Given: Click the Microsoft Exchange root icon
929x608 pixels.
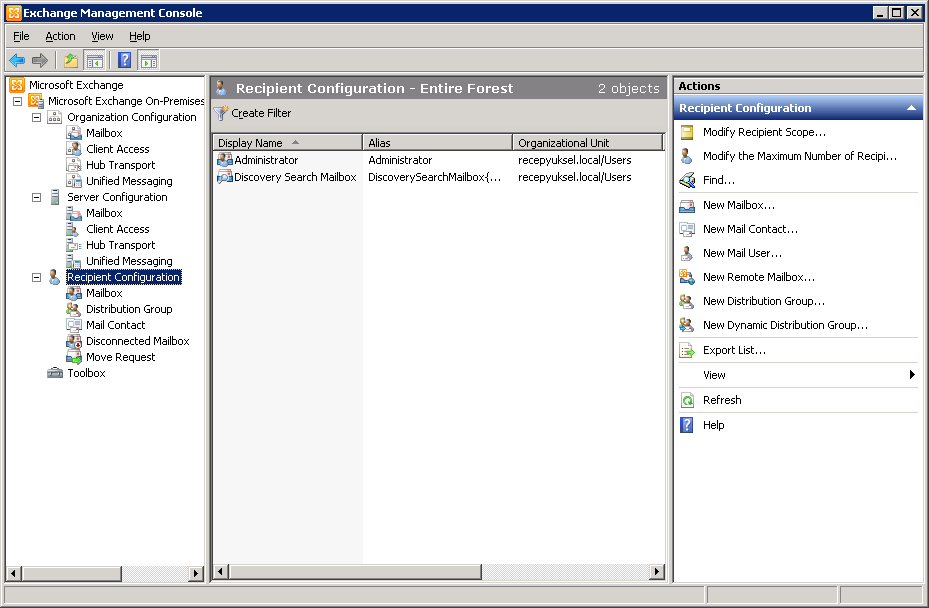Looking at the screenshot, I should pos(17,85).
